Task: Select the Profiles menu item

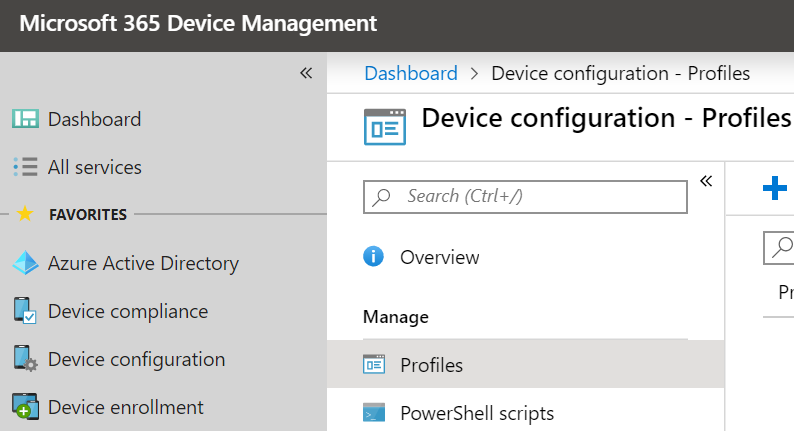Action: tap(431, 365)
